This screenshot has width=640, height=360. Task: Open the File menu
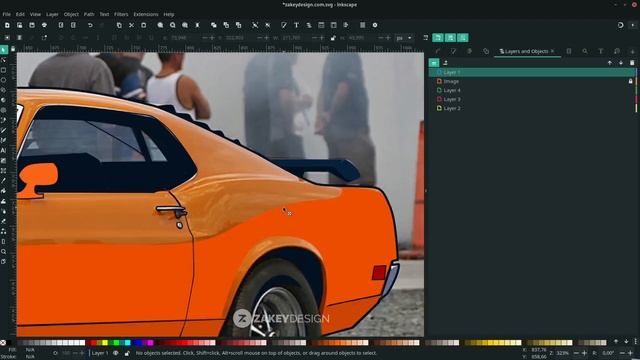(7, 14)
